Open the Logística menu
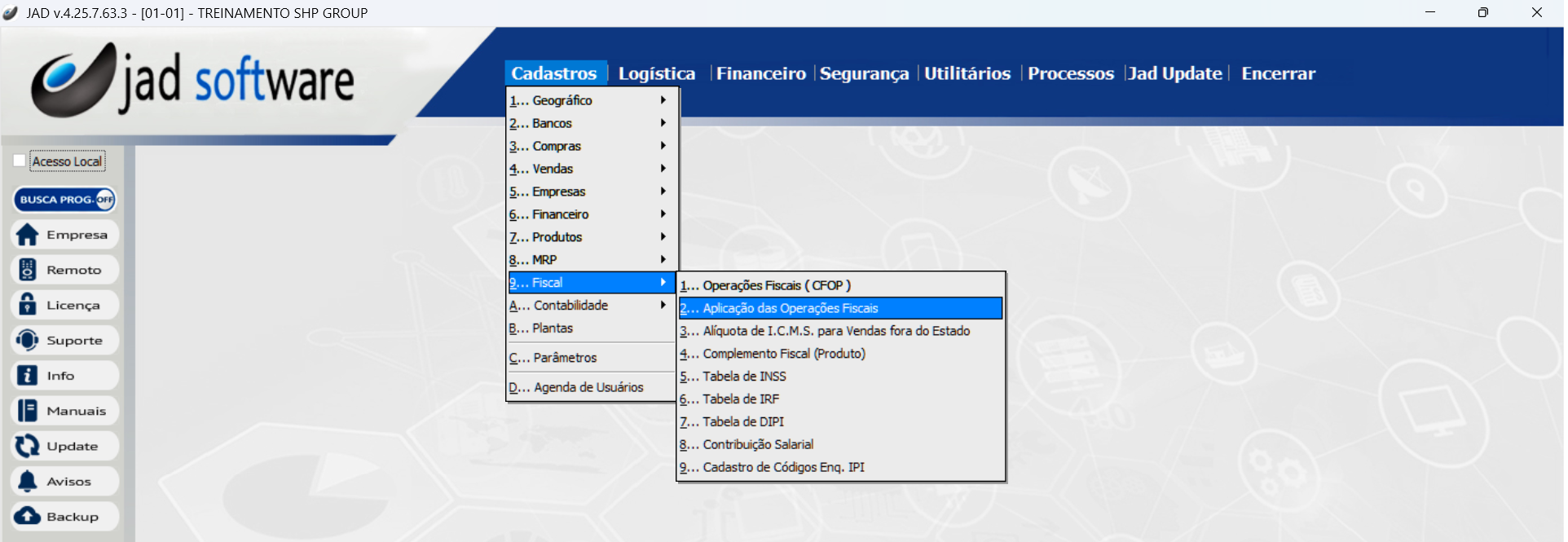Image resolution: width=1568 pixels, height=542 pixels. click(657, 73)
